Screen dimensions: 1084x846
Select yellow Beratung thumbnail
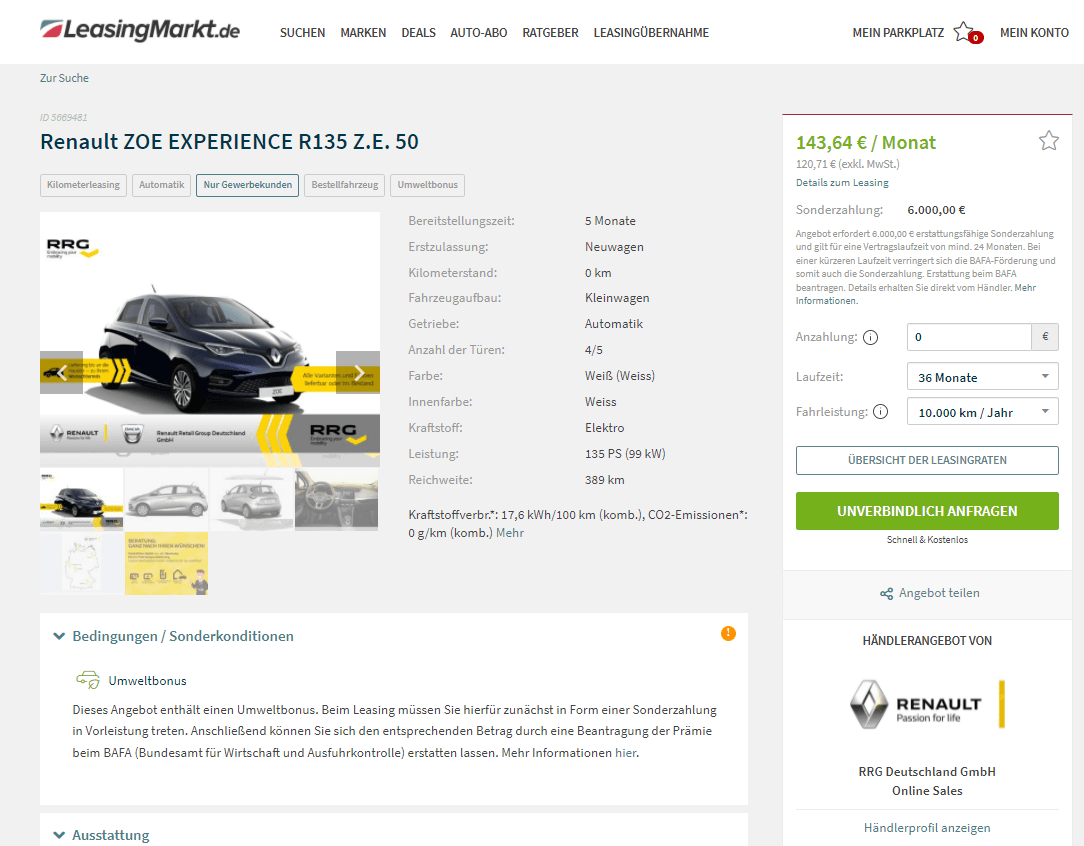(167, 563)
